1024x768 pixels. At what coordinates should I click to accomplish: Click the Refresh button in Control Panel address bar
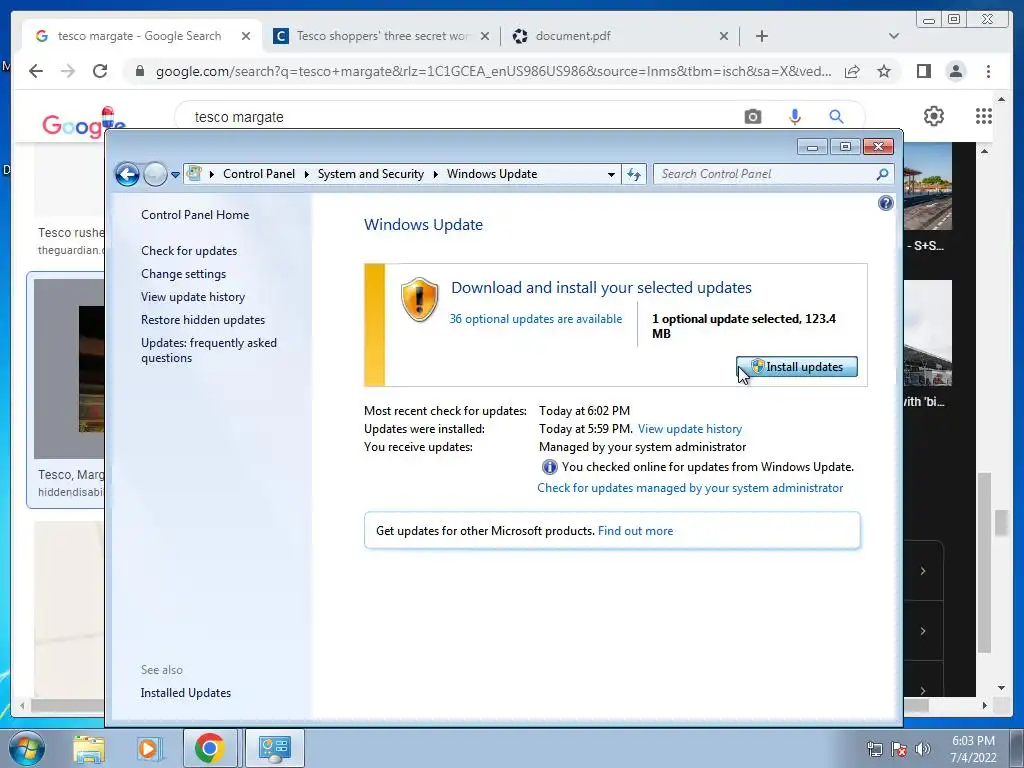pyautogui.click(x=634, y=174)
